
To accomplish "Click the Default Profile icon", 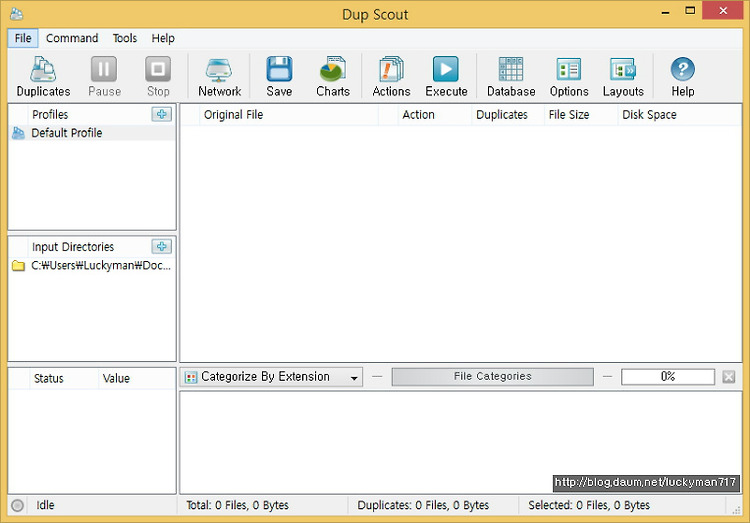I will (x=18, y=133).
